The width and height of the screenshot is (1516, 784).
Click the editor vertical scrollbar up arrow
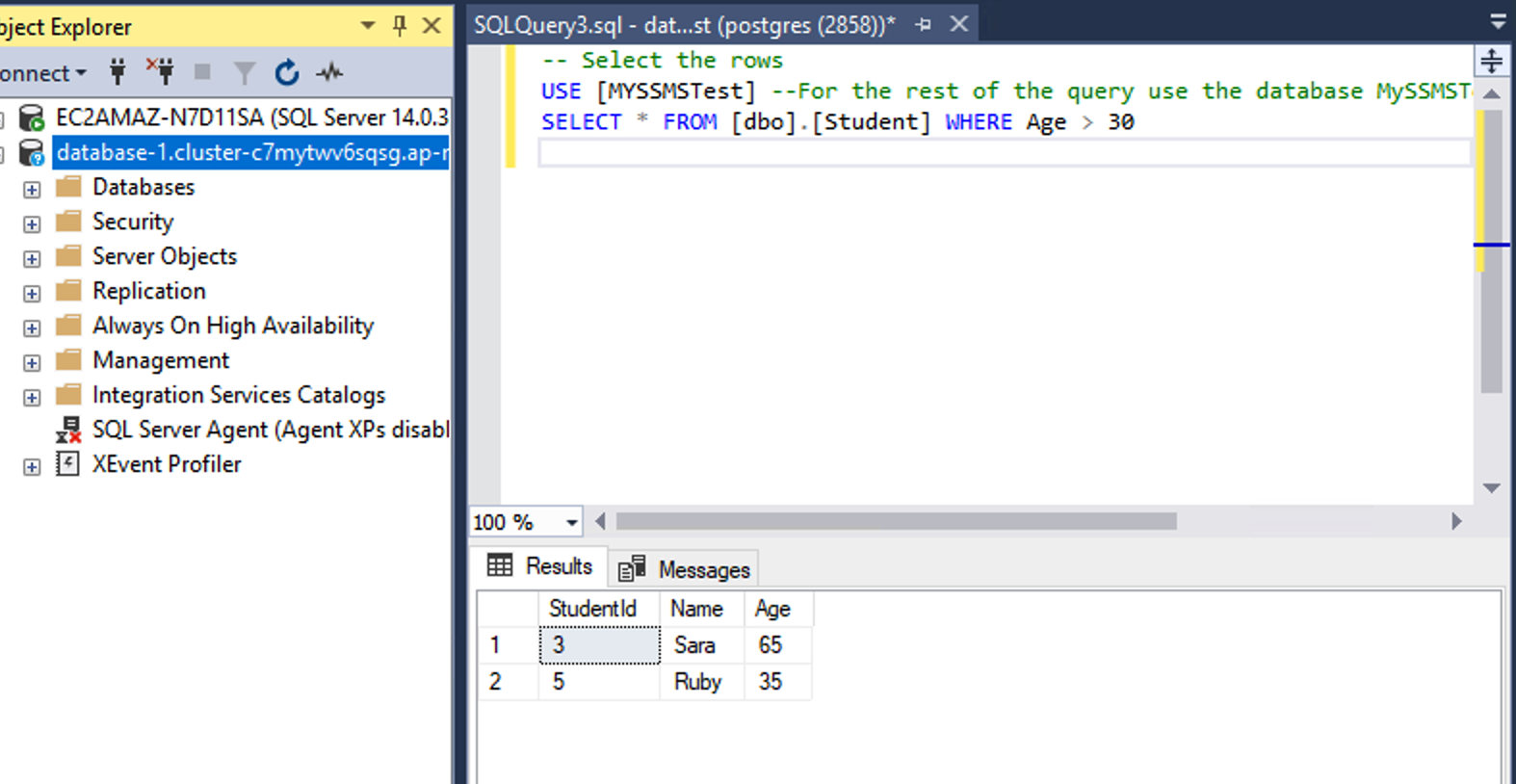point(1491,93)
